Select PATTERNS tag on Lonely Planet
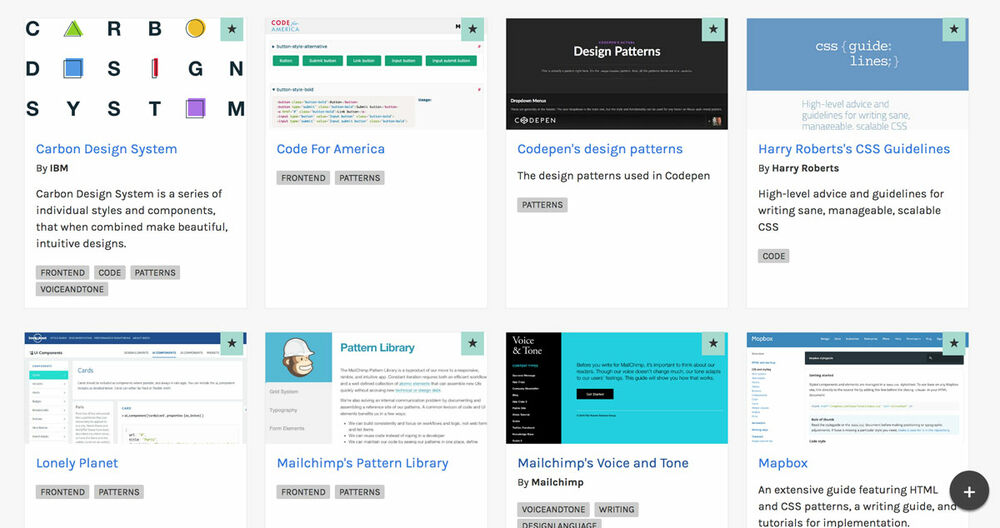This screenshot has height=528, width=1000. 119,492
